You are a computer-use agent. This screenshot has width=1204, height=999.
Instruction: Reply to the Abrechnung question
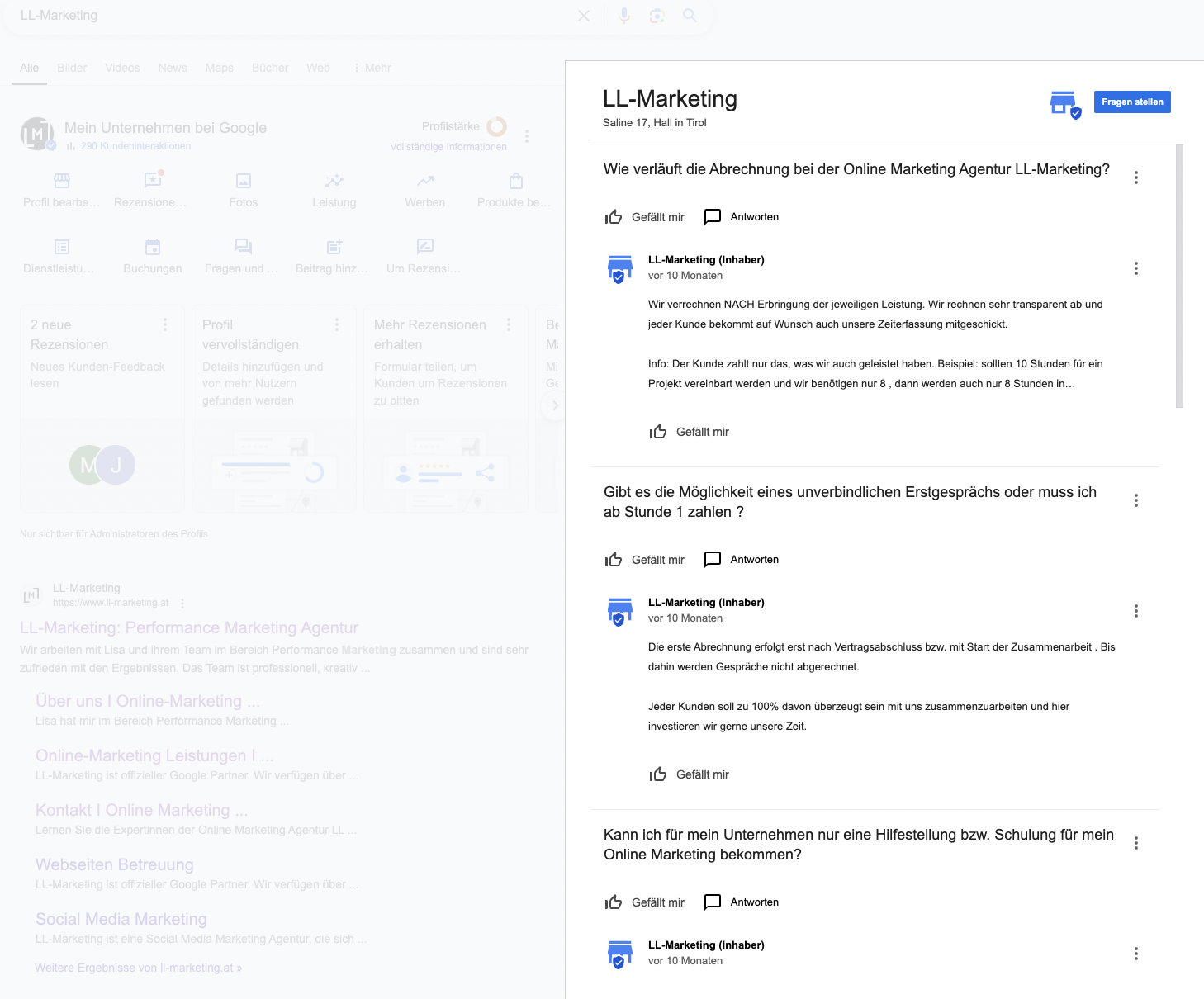click(741, 217)
